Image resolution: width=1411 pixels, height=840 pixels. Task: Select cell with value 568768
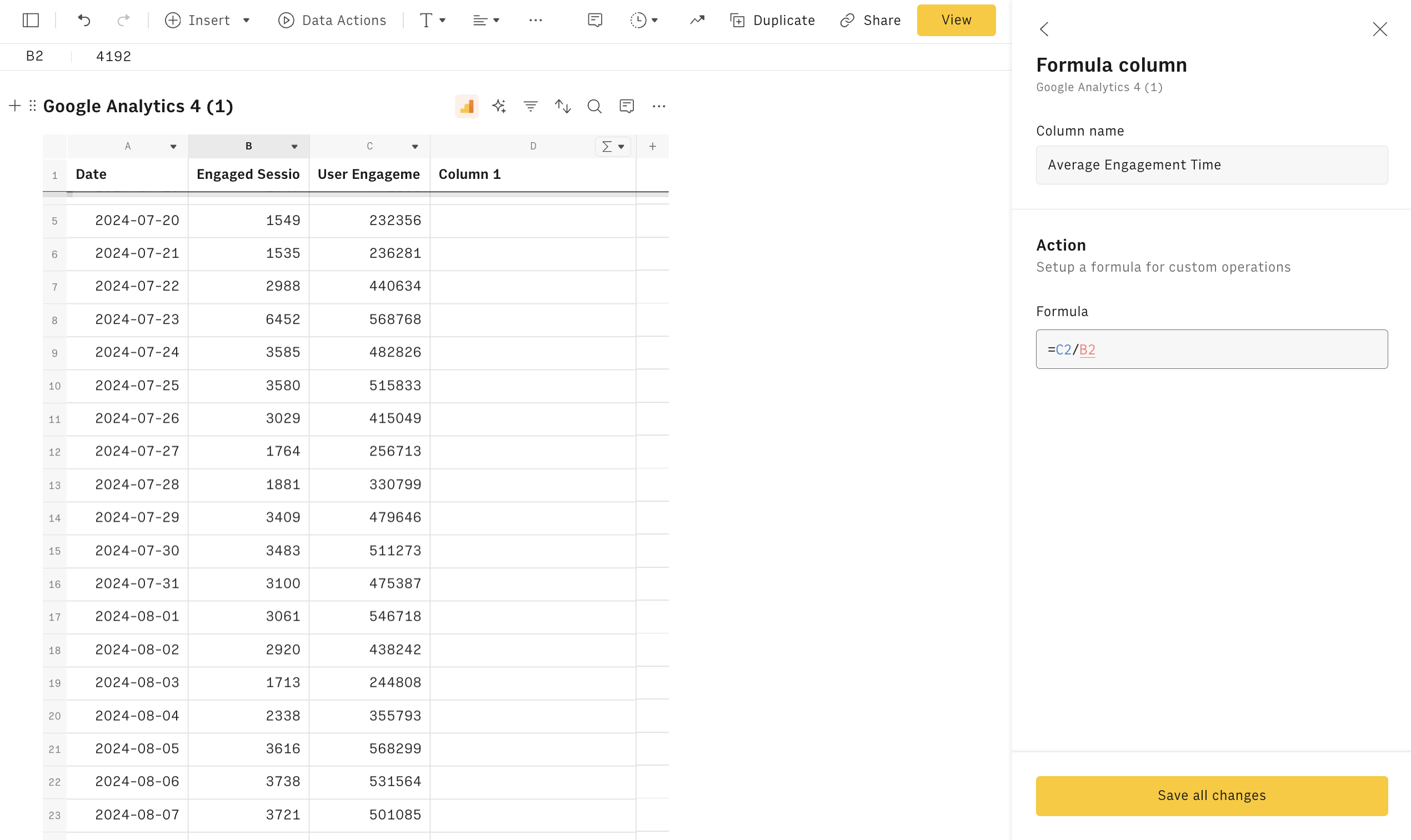369,320
